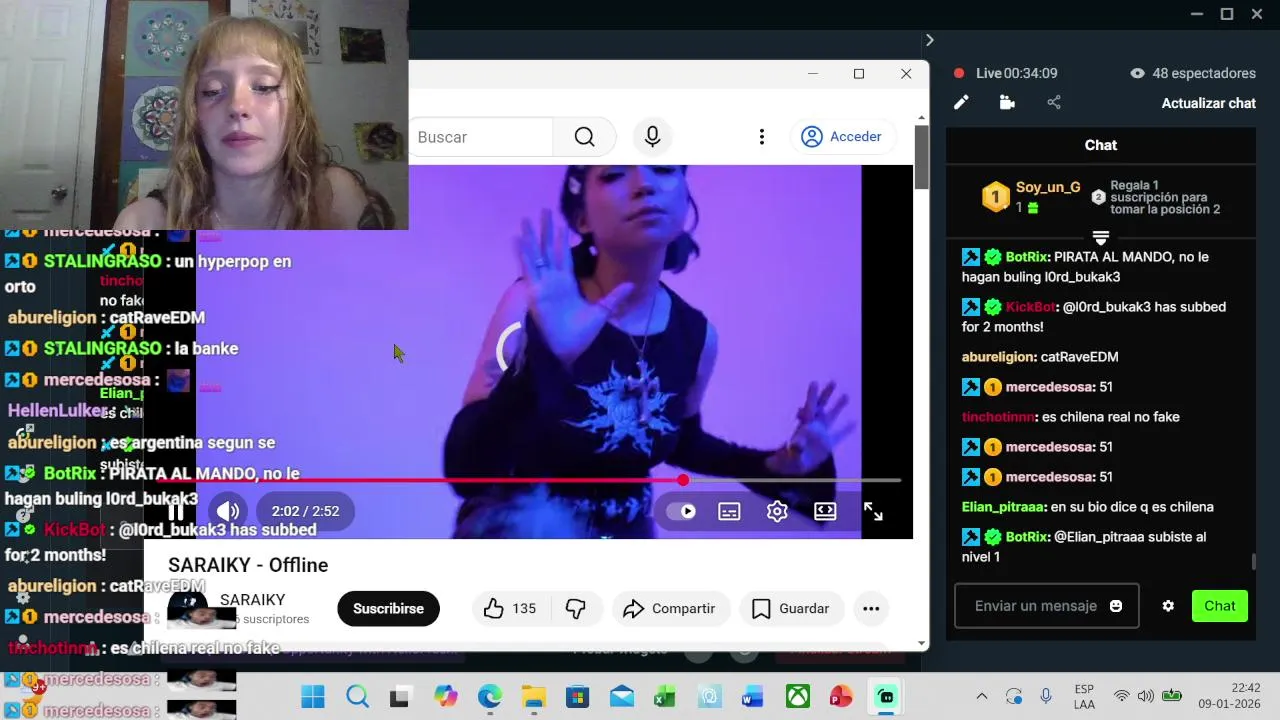This screenshot has width=1280, height=720.
Task: Click abureligion username in chat panel
Action: pos(998,357)
